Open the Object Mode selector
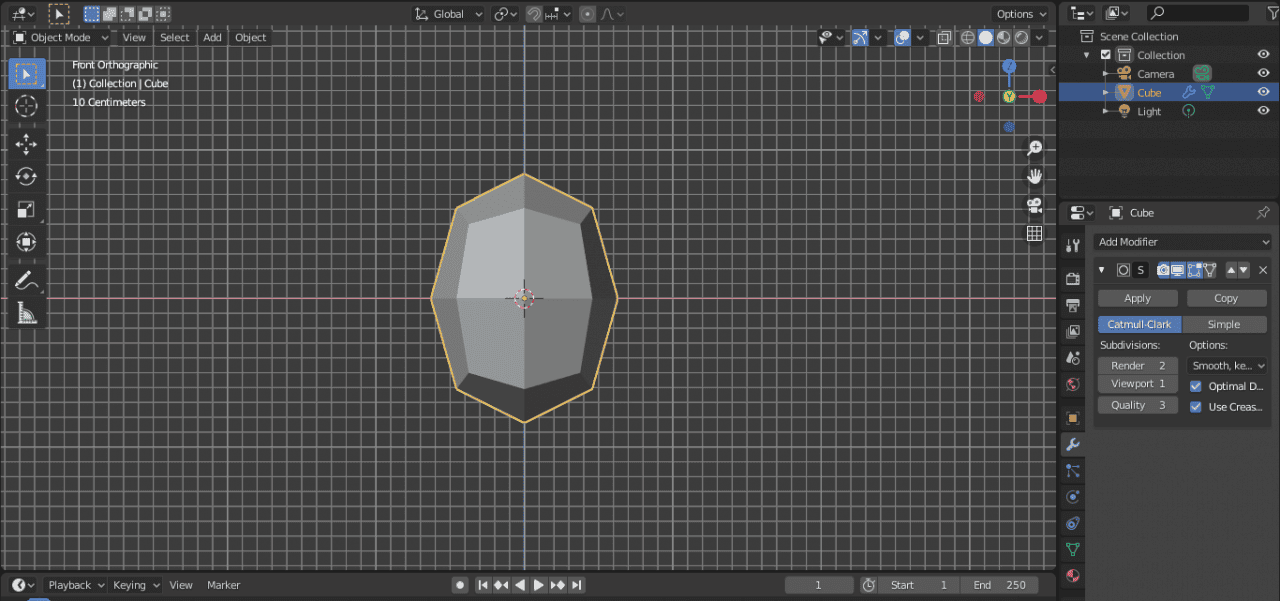This screenshot has height=601, width=1280. (x=60, y=37)
